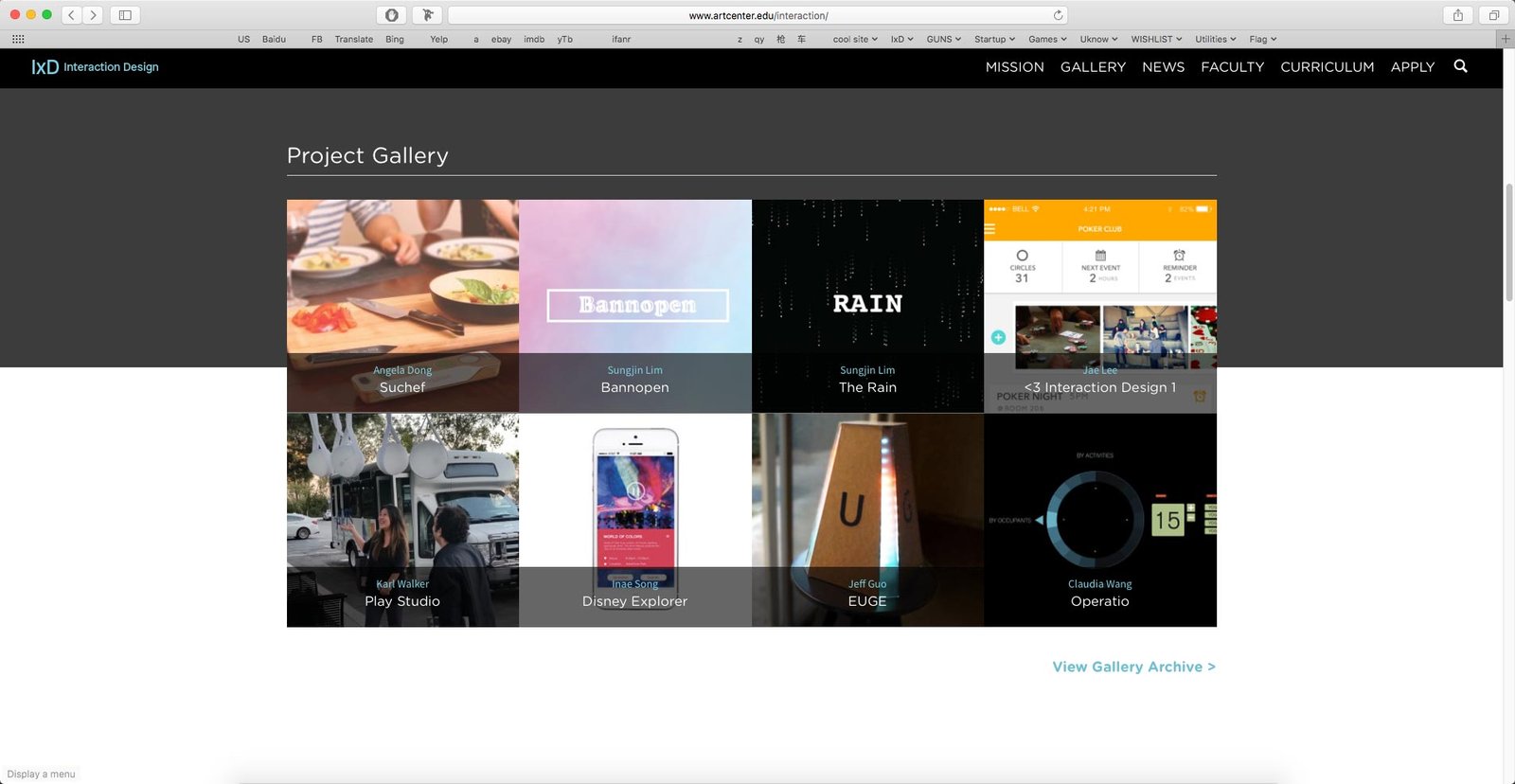Image resolution: width=1515 pixels, height=784 pixels.
Task: Open the Top Sites grid icon
Action: pyautogui.click(x=18, y=39)
